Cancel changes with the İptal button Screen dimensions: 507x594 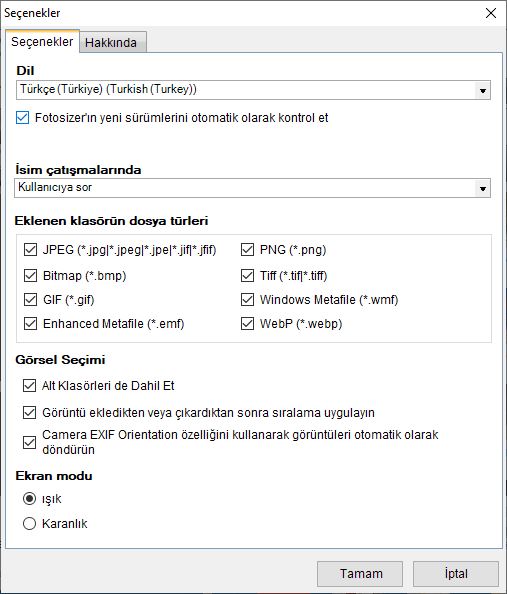456,574
